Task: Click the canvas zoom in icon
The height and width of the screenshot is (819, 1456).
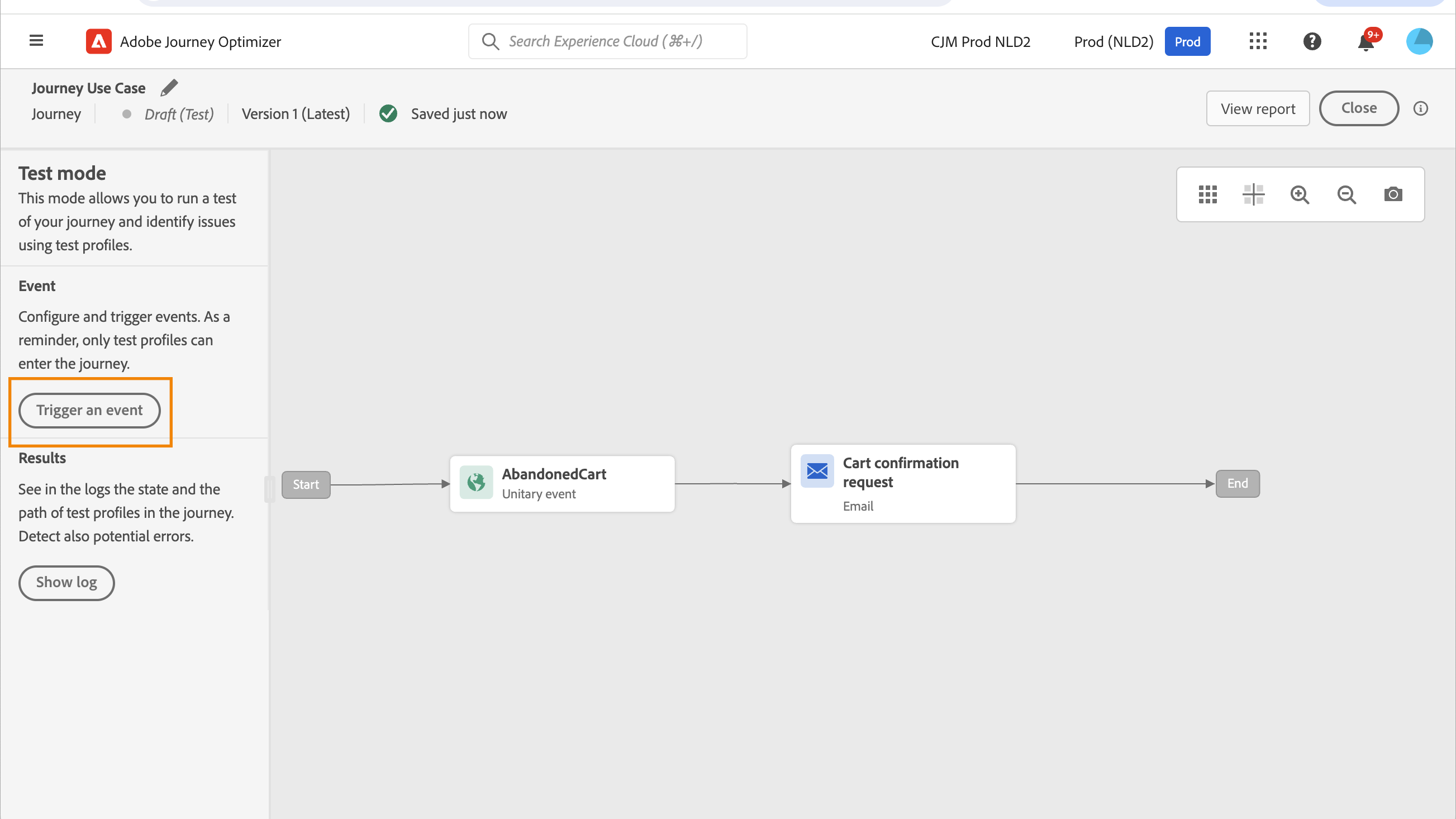Action: coord(1300,194)
